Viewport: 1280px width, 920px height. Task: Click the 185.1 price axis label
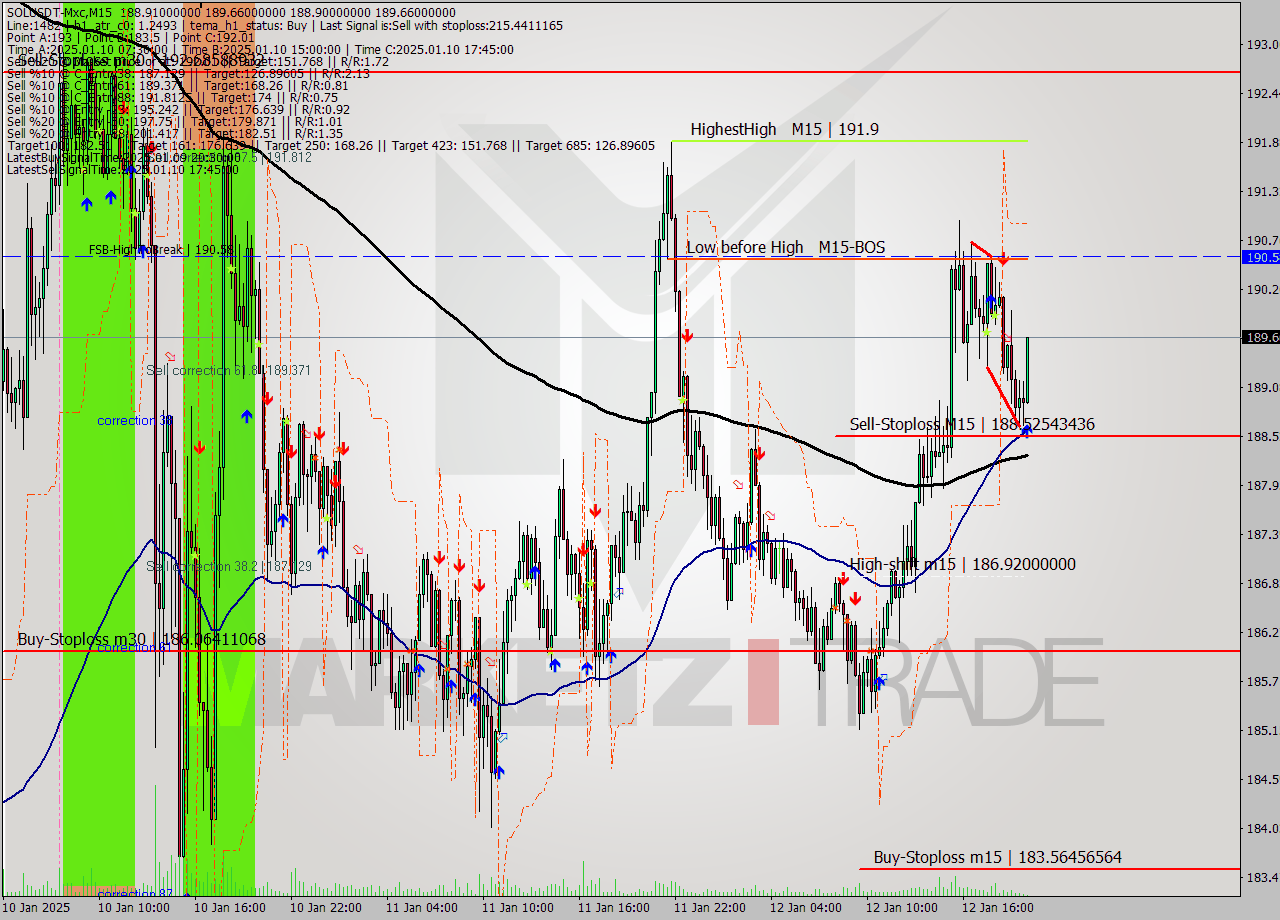point(1262,730)
